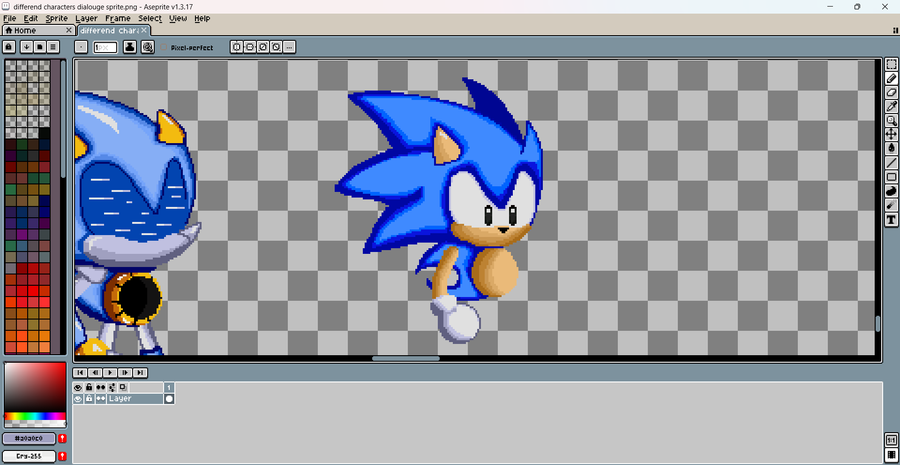Toggle lock for all layers in header
The height and width of the screenshot is (465, 900).
click(x=90, y=388)
